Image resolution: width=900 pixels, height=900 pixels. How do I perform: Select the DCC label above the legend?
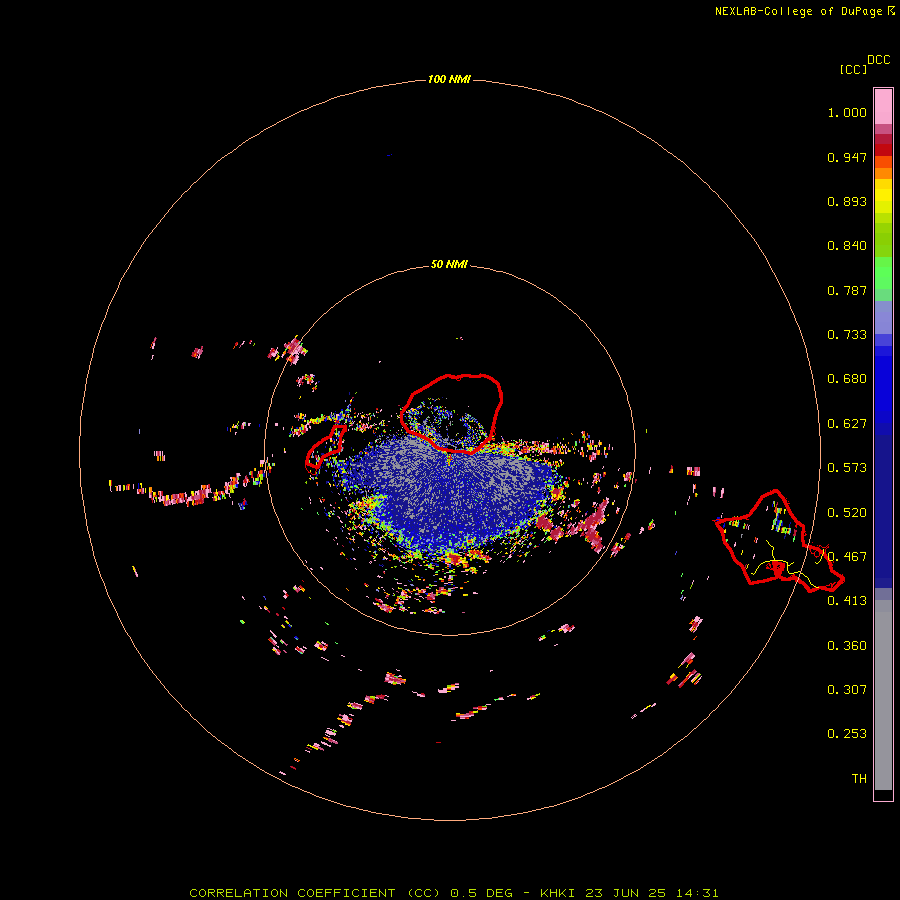tap(878, 60)
